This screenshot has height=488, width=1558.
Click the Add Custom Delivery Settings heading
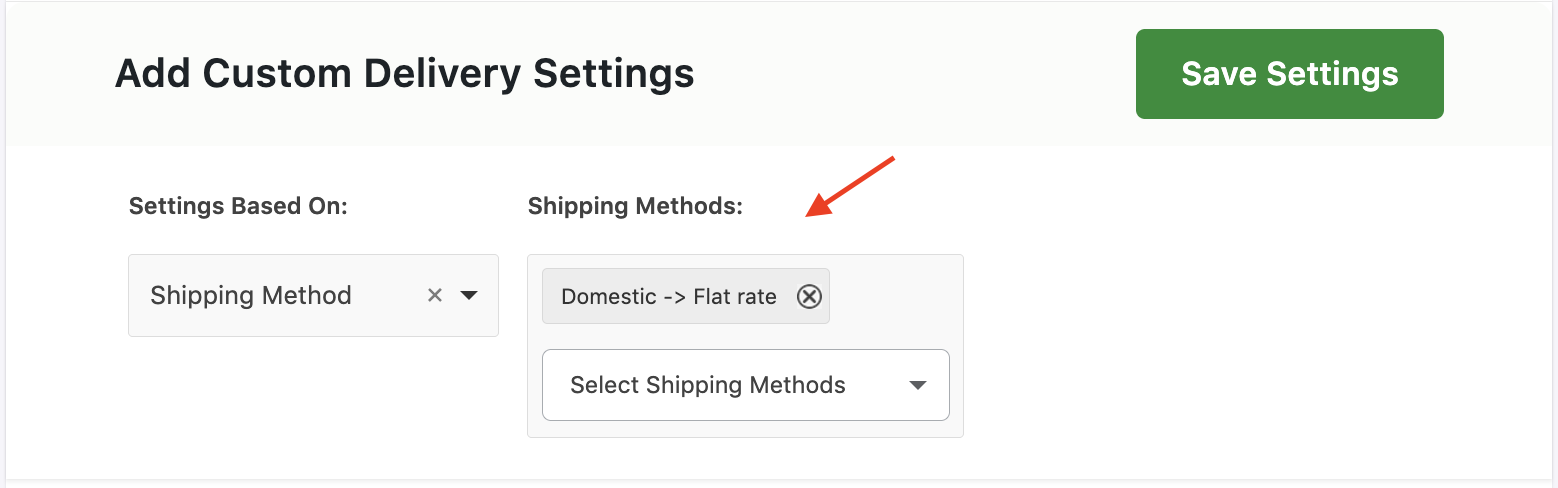tap(404, 74)
